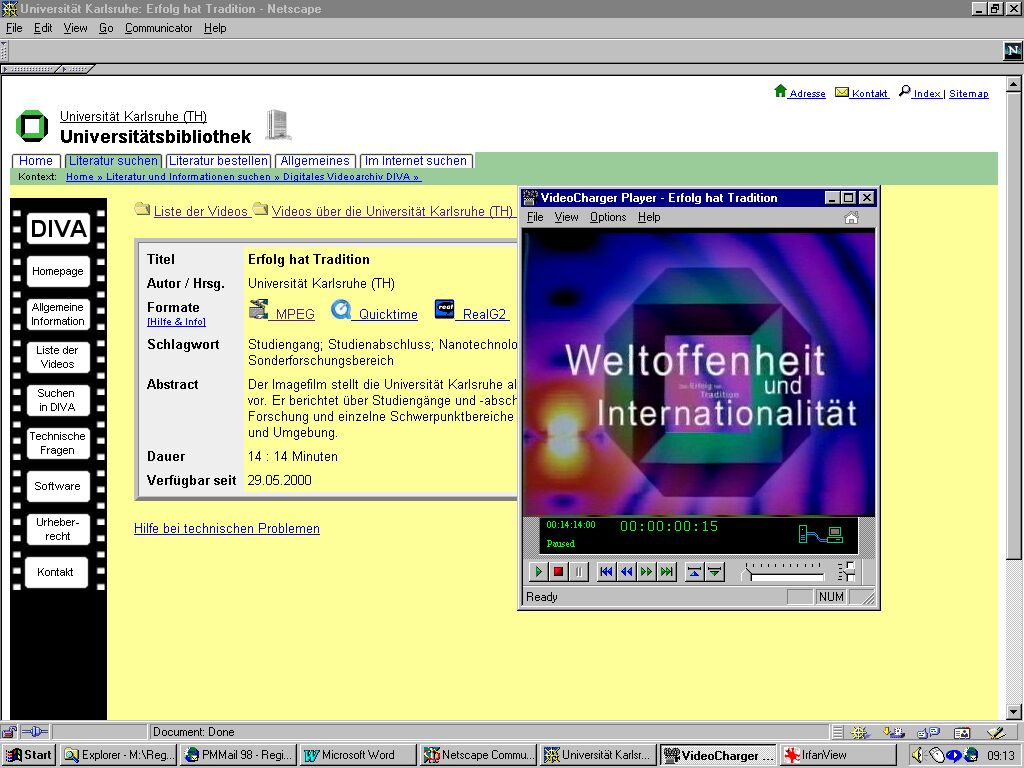This screenshot has width=1024, height=768.
Task: Click the home icon in the VideoCharger menu bar
Action: pos(851,217)
